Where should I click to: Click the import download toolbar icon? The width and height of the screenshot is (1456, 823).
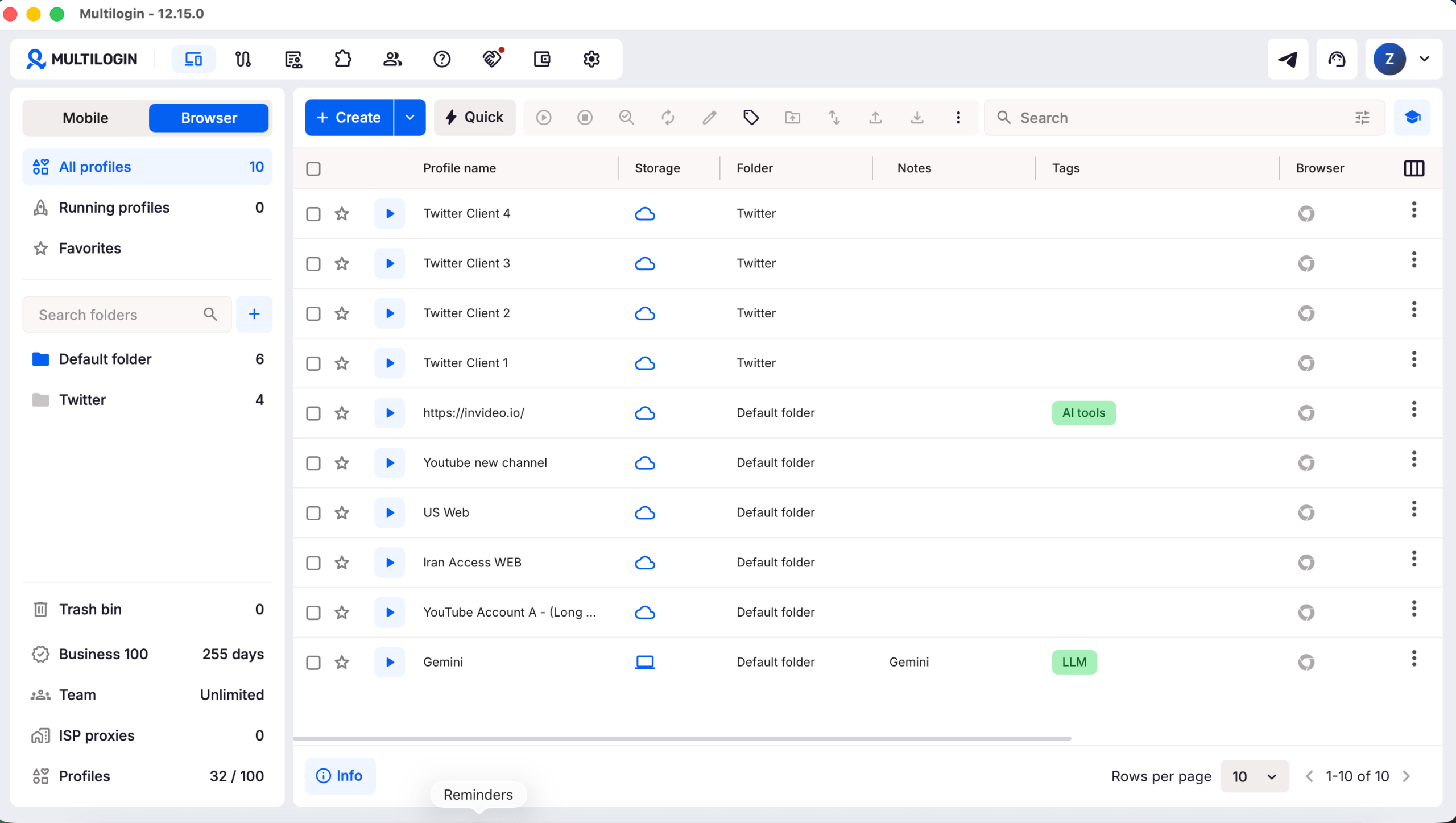[x=917, y=118]
